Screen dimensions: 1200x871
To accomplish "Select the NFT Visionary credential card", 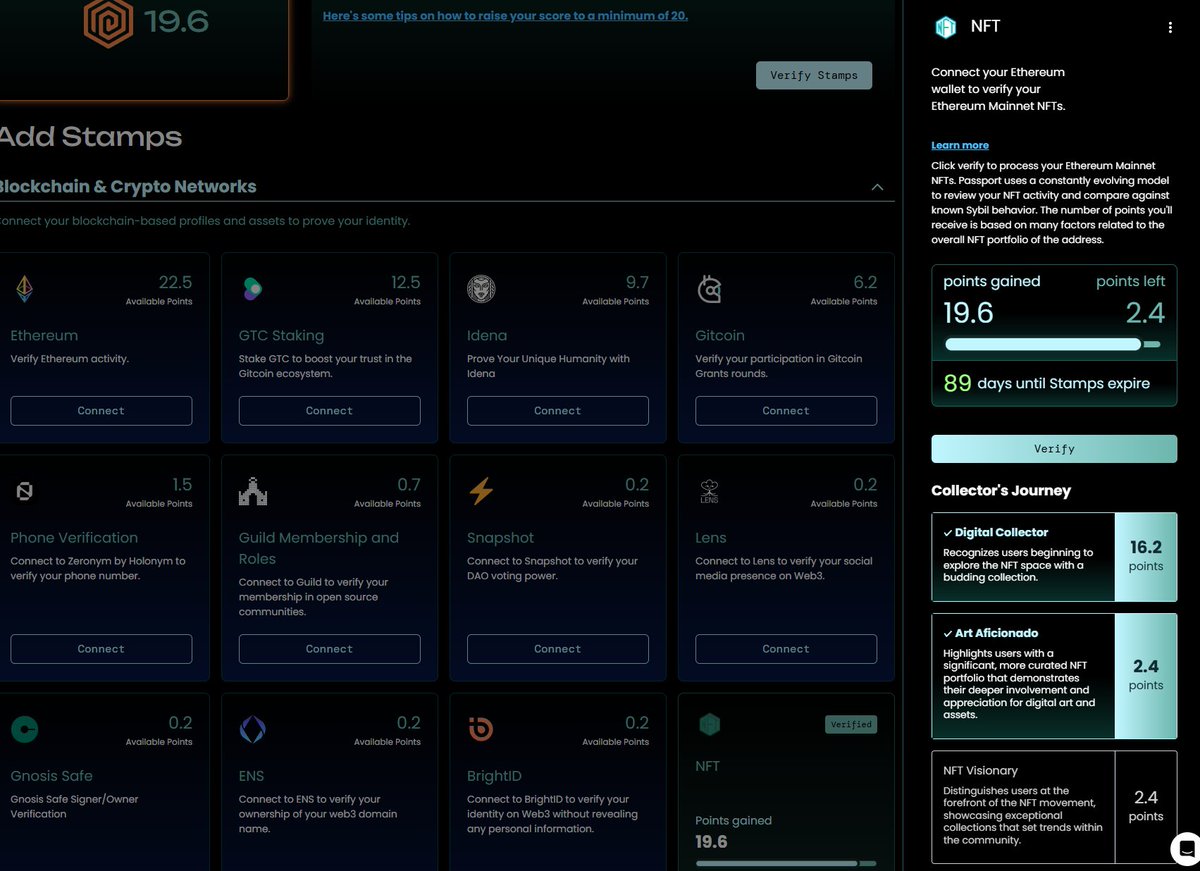I will 1054,807.
